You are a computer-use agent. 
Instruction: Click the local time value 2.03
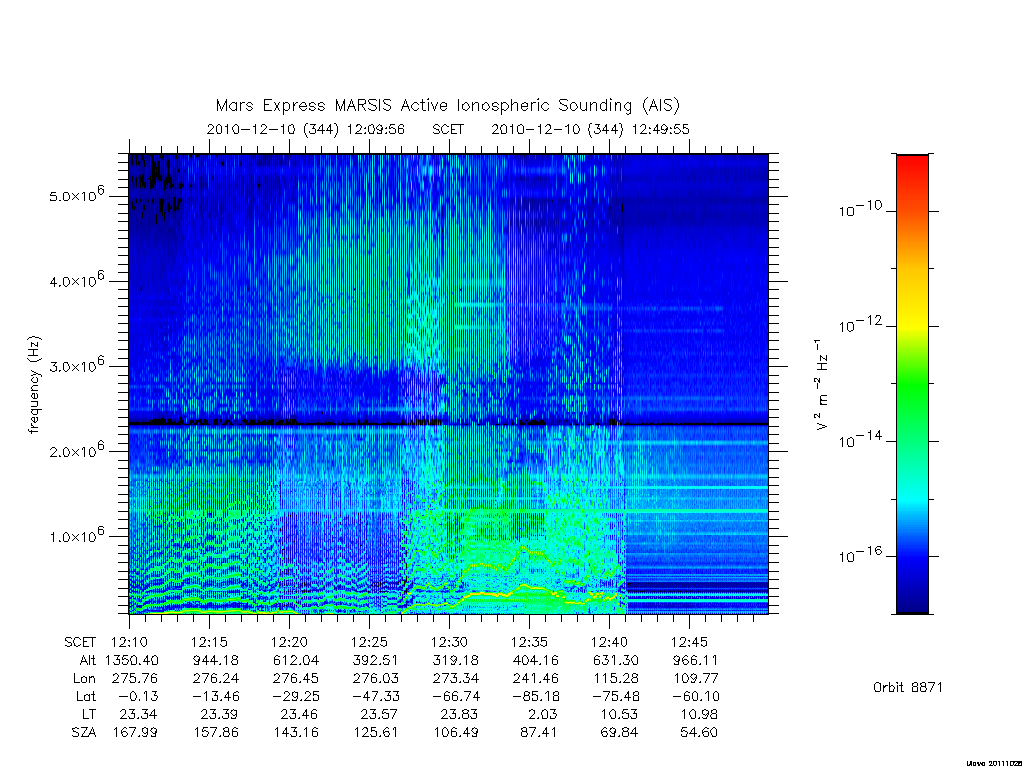point(543,714)
